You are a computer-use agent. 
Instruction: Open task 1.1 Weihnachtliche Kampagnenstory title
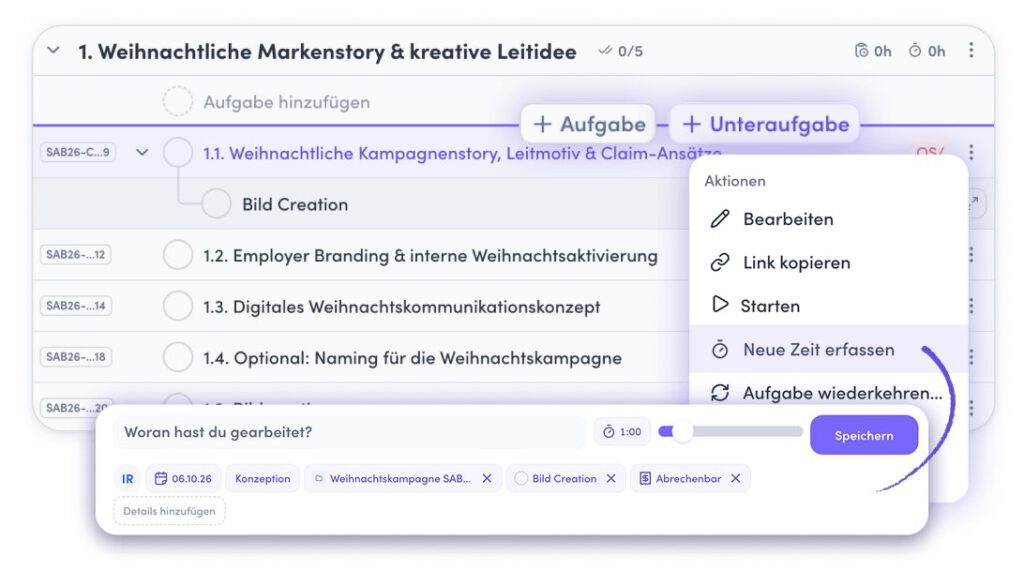coord(462,153)
